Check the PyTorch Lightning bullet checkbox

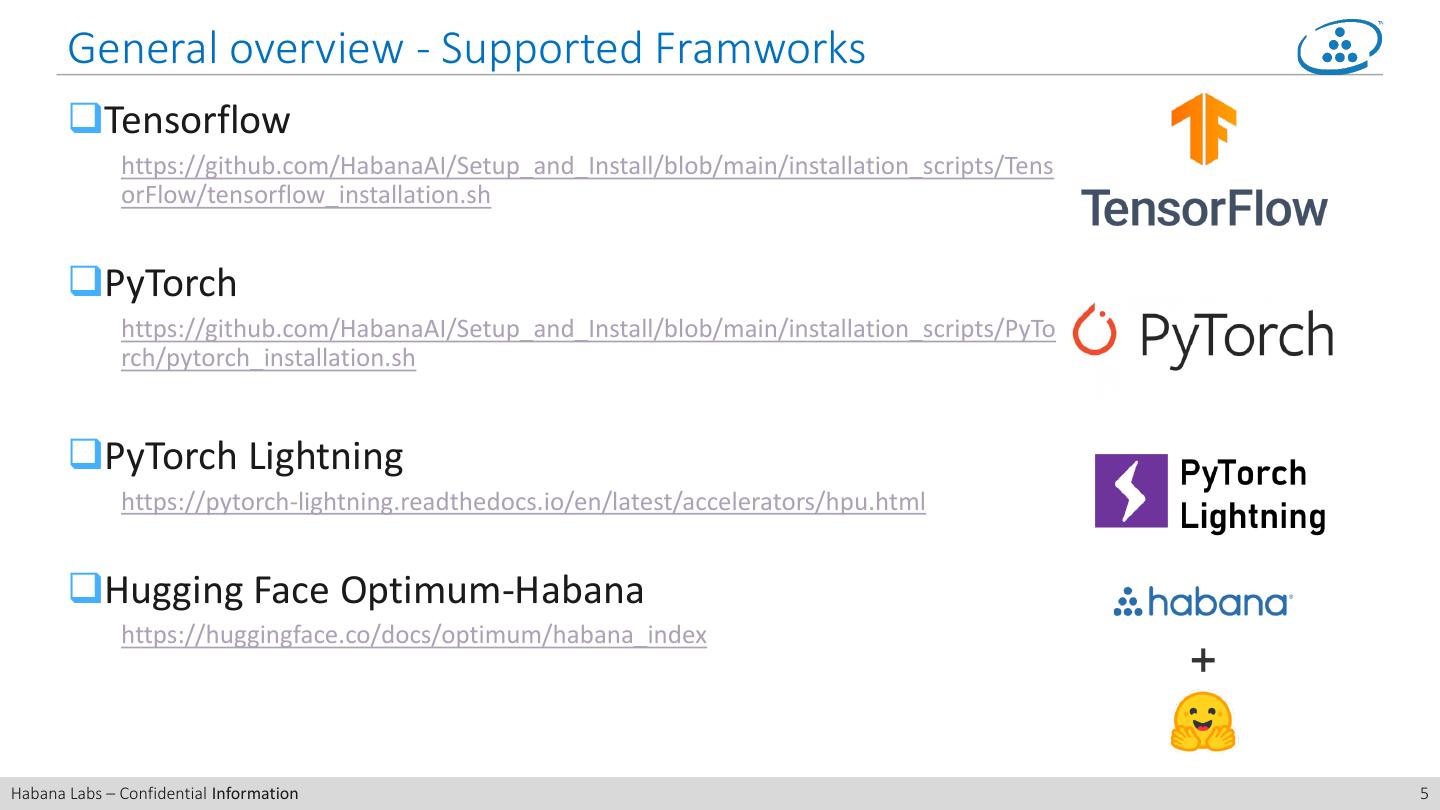pos(84,454)
